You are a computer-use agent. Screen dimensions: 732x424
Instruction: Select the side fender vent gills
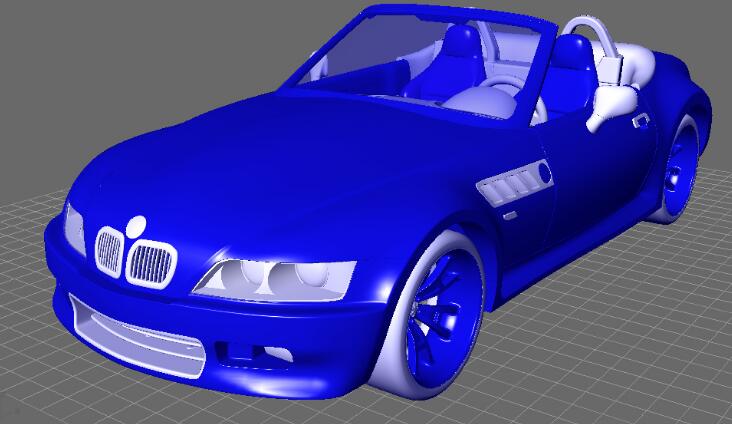[x=515, y=183]
